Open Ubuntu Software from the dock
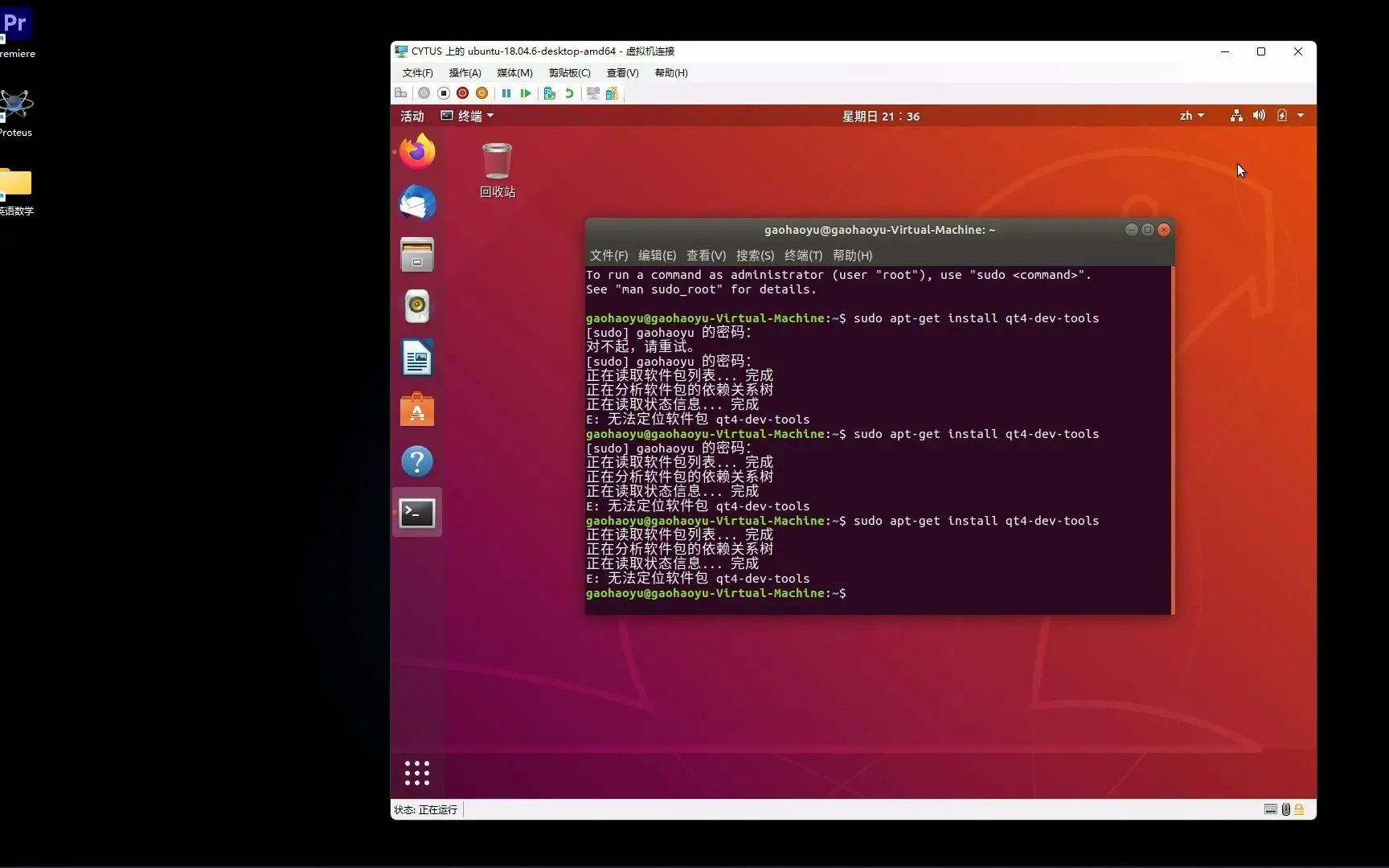The height and width of the screenshot is (868, 1389). pos(416,409)
